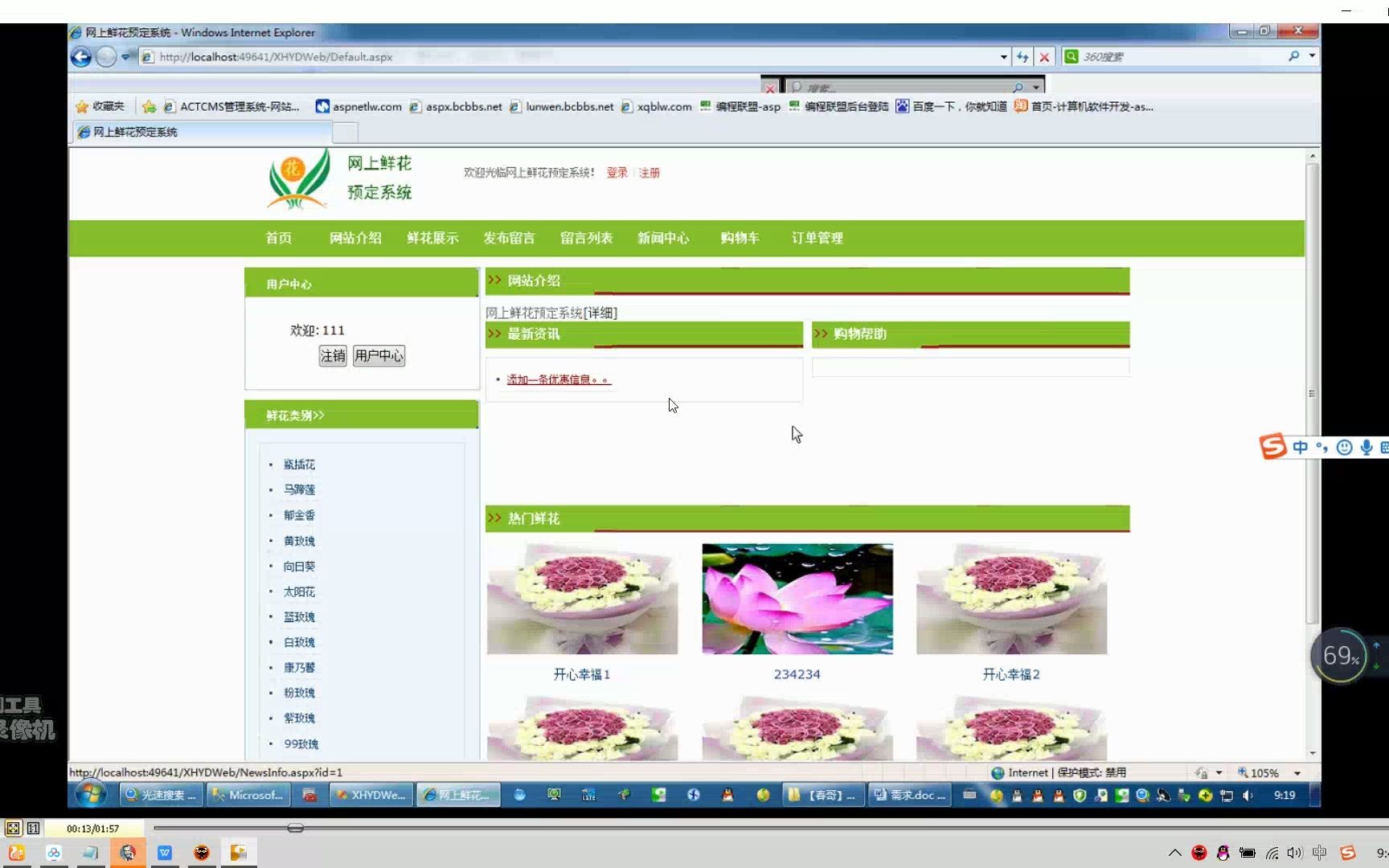
Task: Toggle the video player fullscreen icon
Action: point(13,828)
